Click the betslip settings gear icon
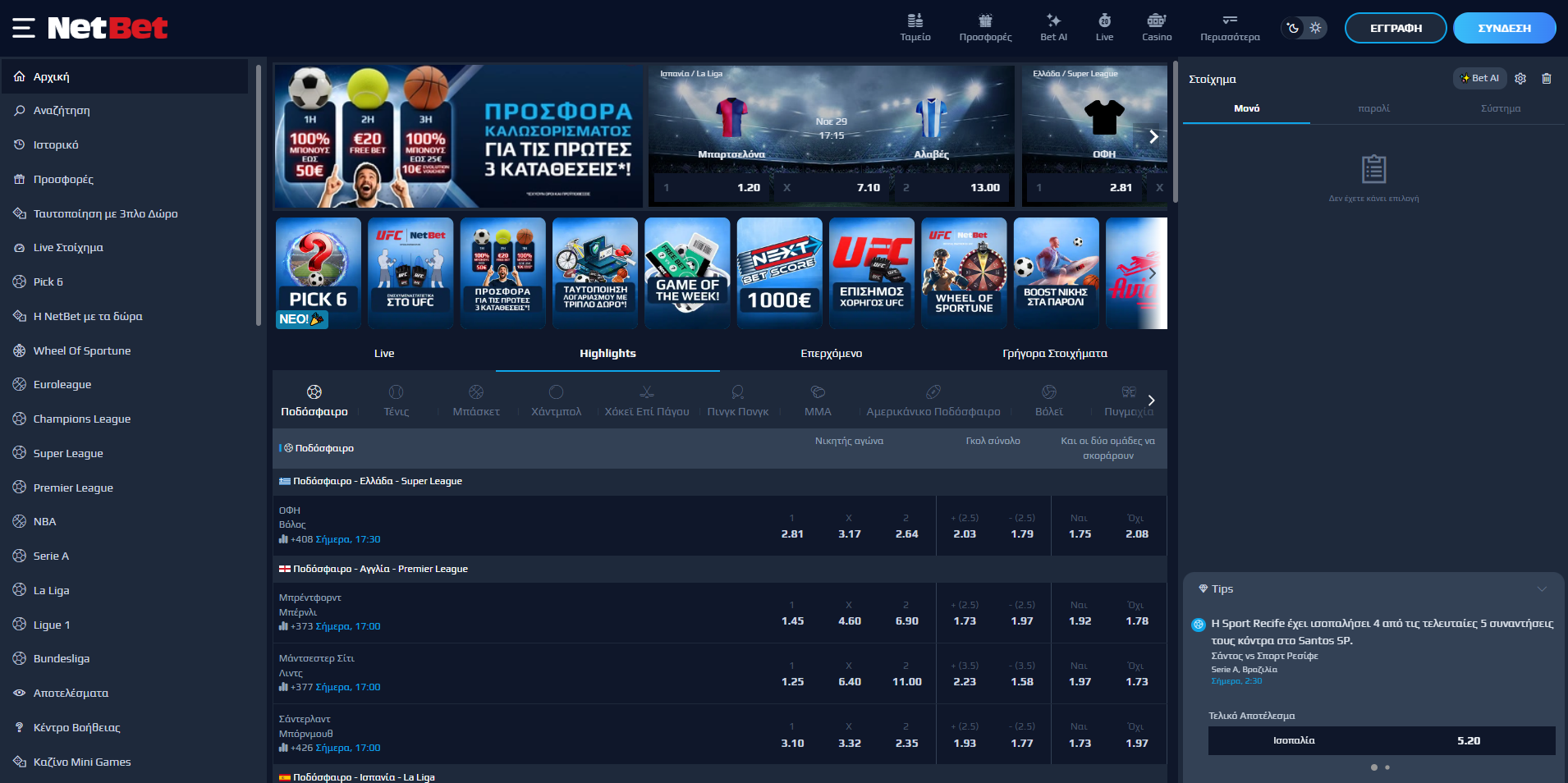 [x=1520, y=79]
